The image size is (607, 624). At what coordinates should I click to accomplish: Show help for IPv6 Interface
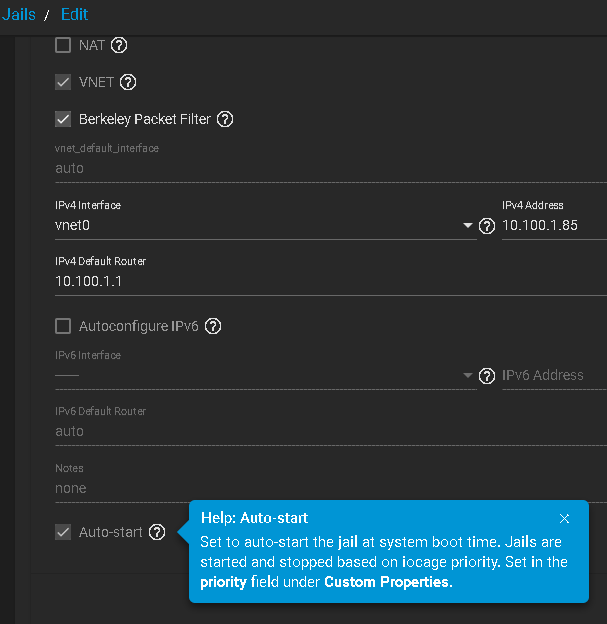[487, 376]
